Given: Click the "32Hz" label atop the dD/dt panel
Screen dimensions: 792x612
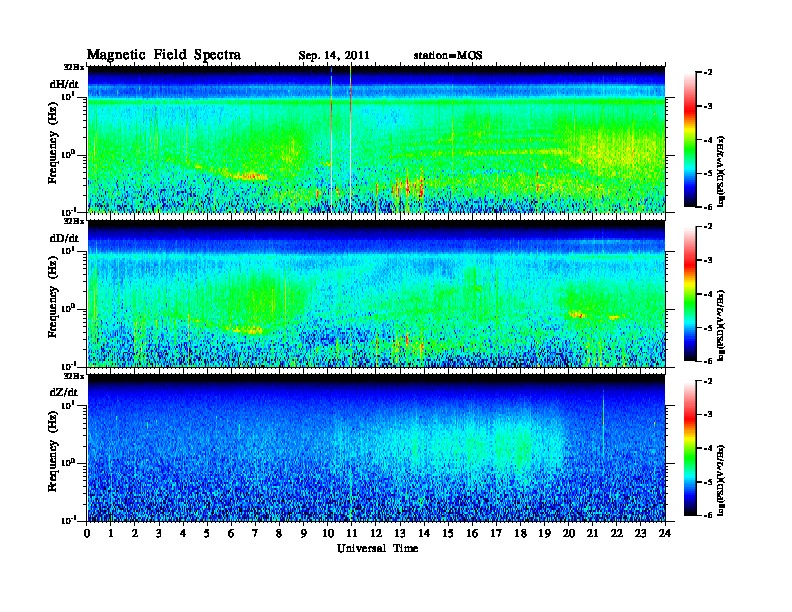Looking at the screenshot, I should pyautogui.click(x=73, y=221).
